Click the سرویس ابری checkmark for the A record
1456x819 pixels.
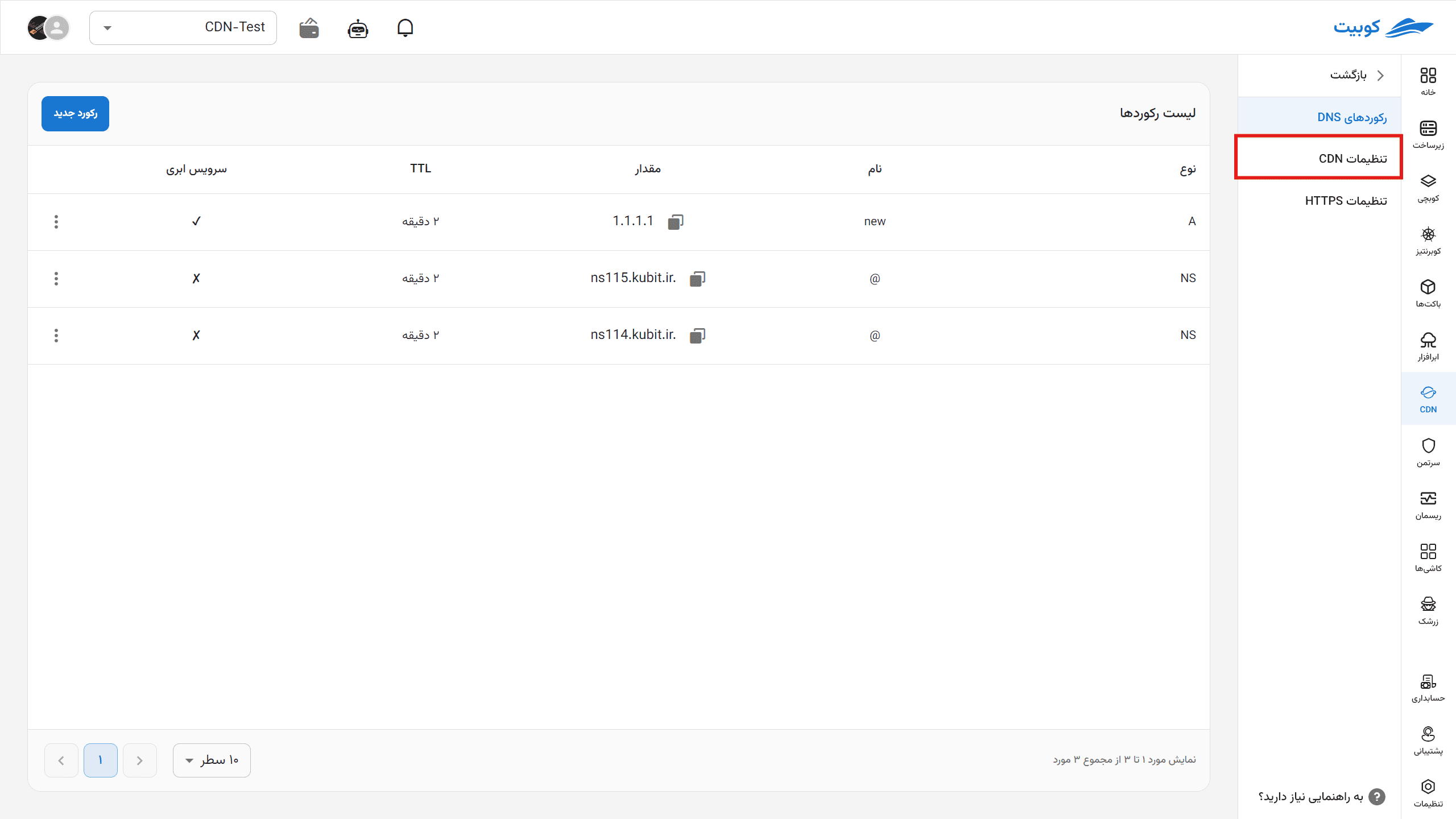click(196, 221)
